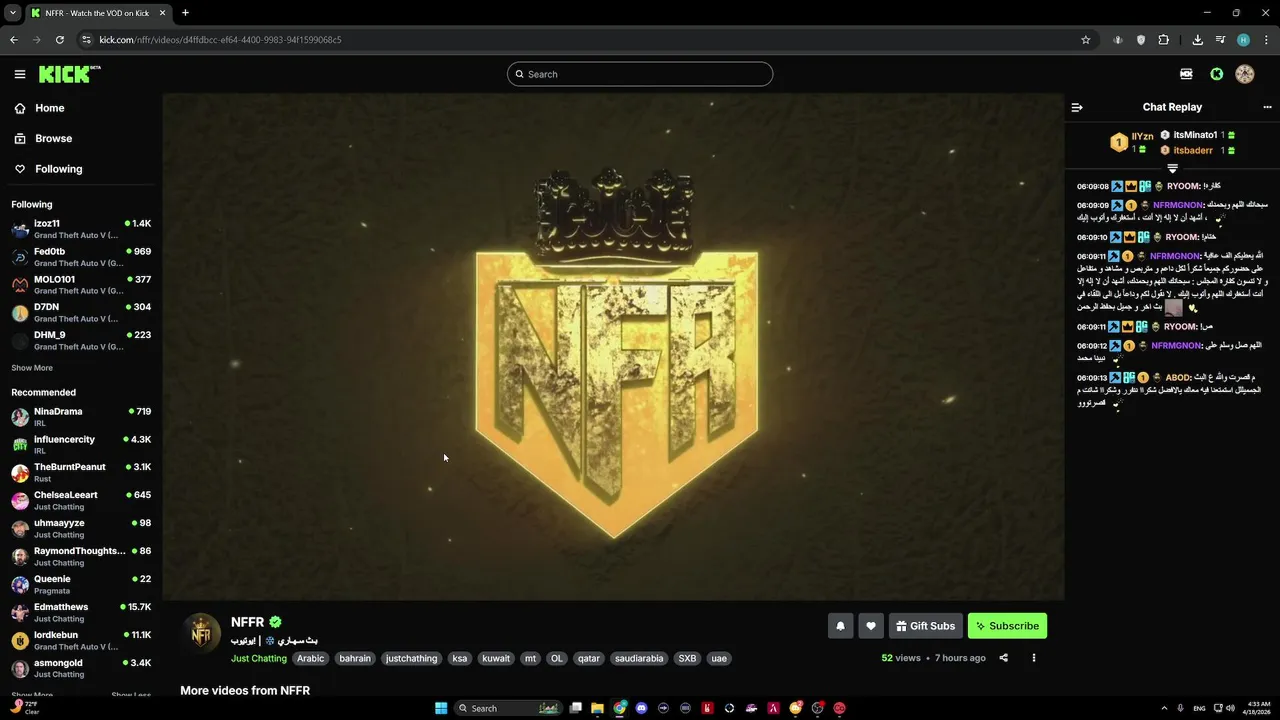The width and height of the screenshot is (1280, 720).
Task: Open the browser extensions puzzle icon
Action: pos(1164,40)
